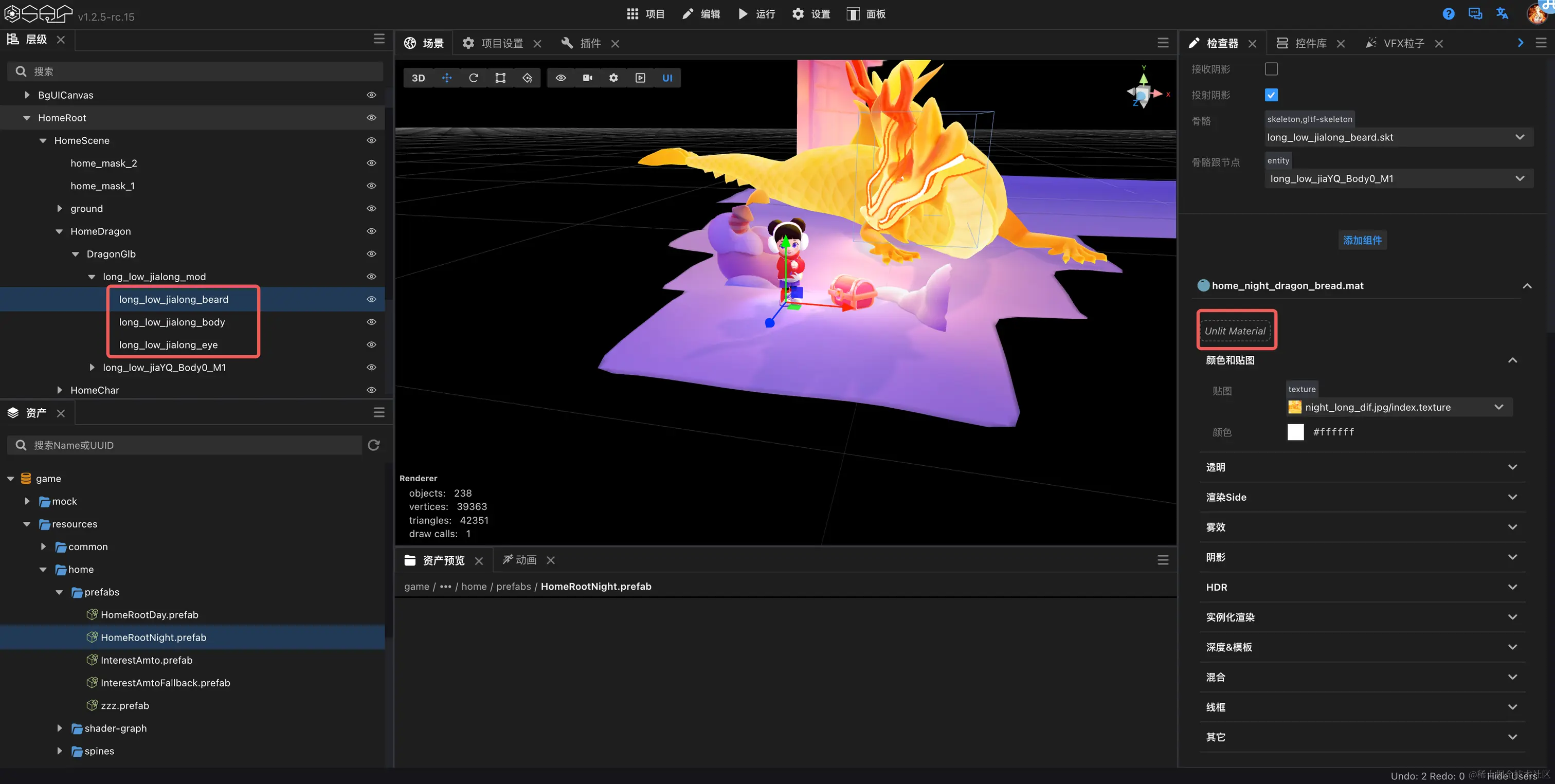Select the rect transform tool in scene toolbar
Image resolution: width=1555 pixels, height=784 pixels.
click(500, 78)
